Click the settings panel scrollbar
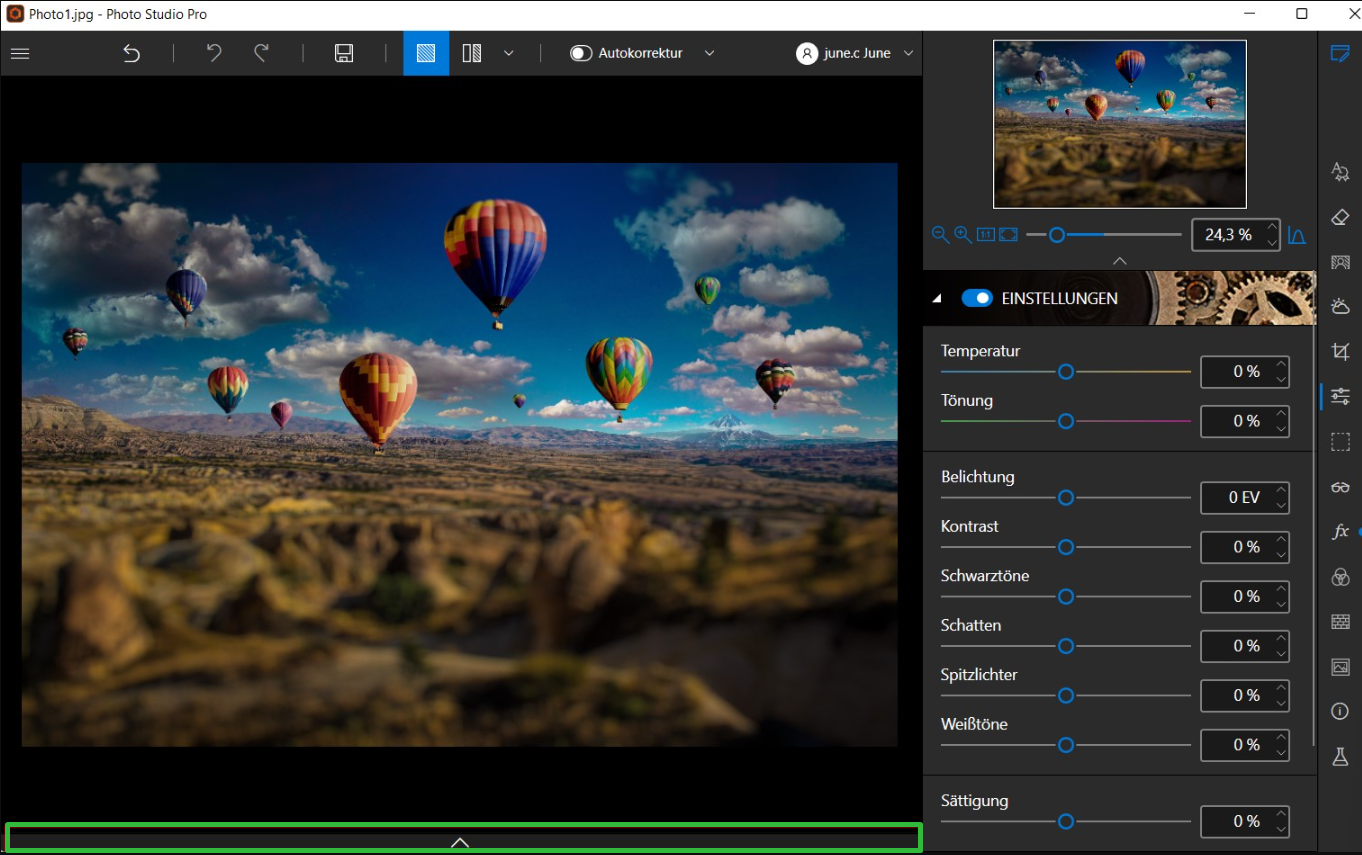Viewport: 1362px width, 855px height. coord(1314,536)
